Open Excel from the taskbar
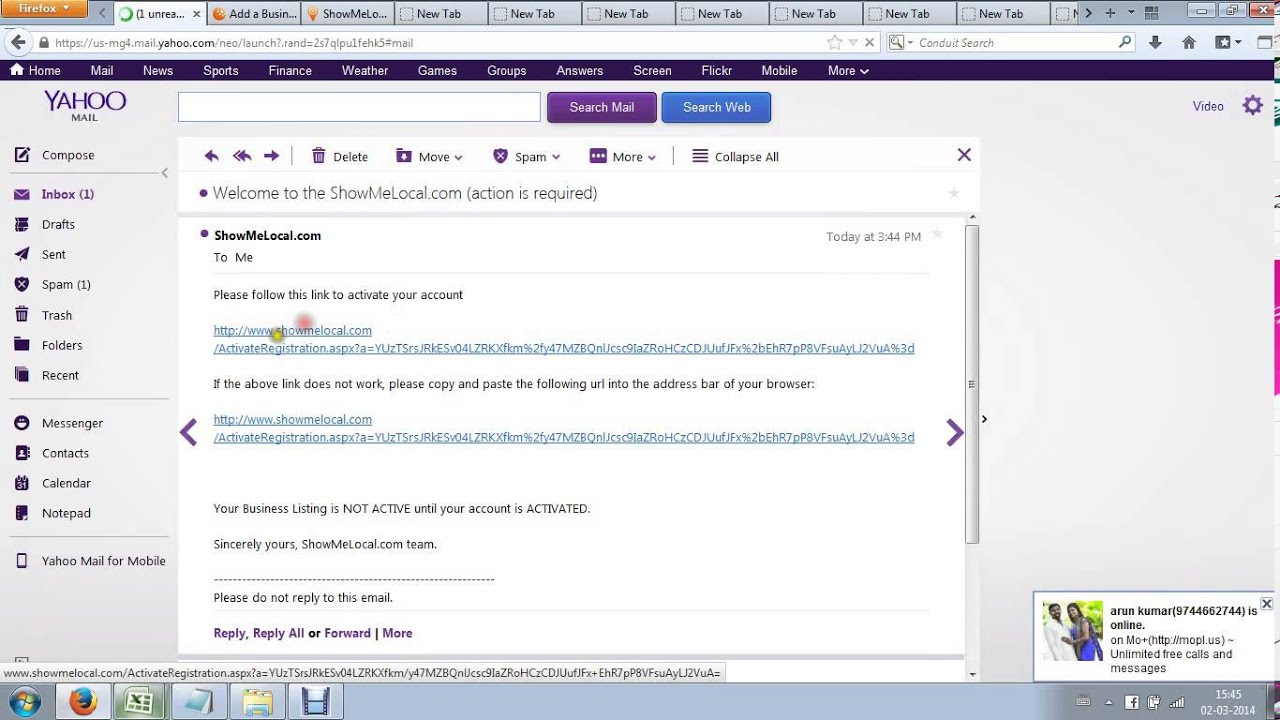1280x720 pixels. pos(139,702)
